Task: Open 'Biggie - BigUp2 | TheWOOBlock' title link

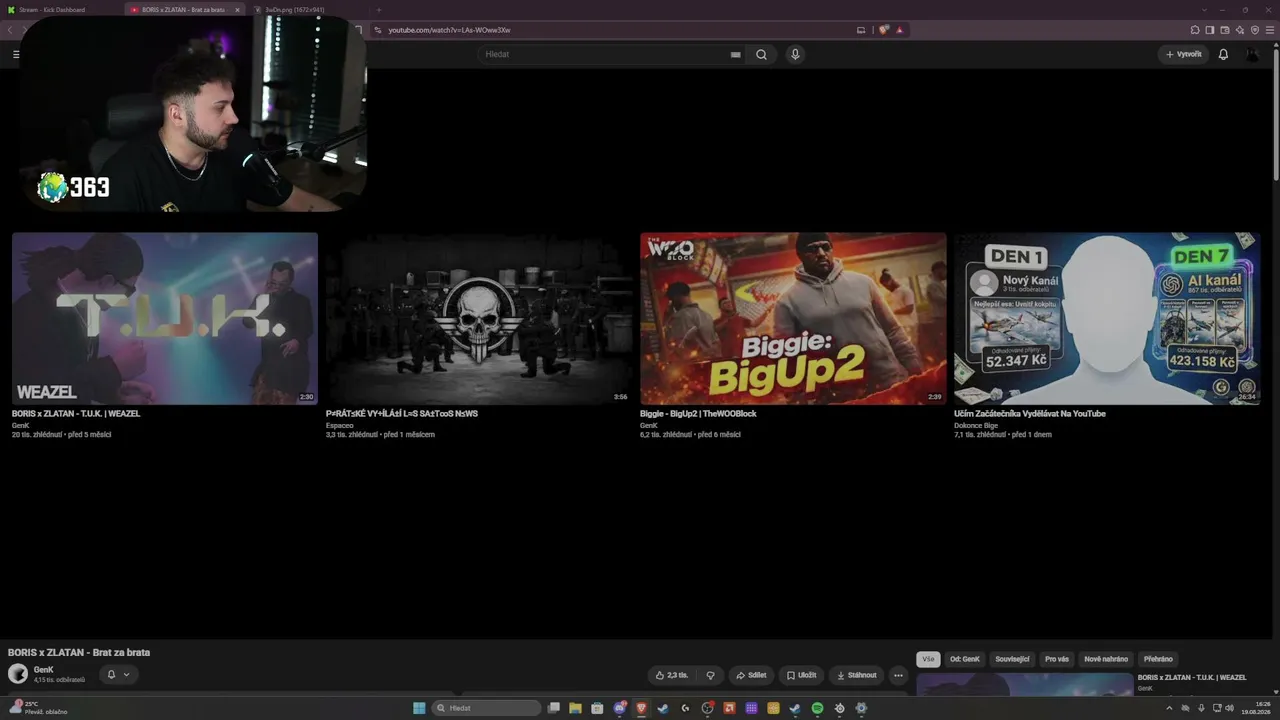Action: coord(698,414)
